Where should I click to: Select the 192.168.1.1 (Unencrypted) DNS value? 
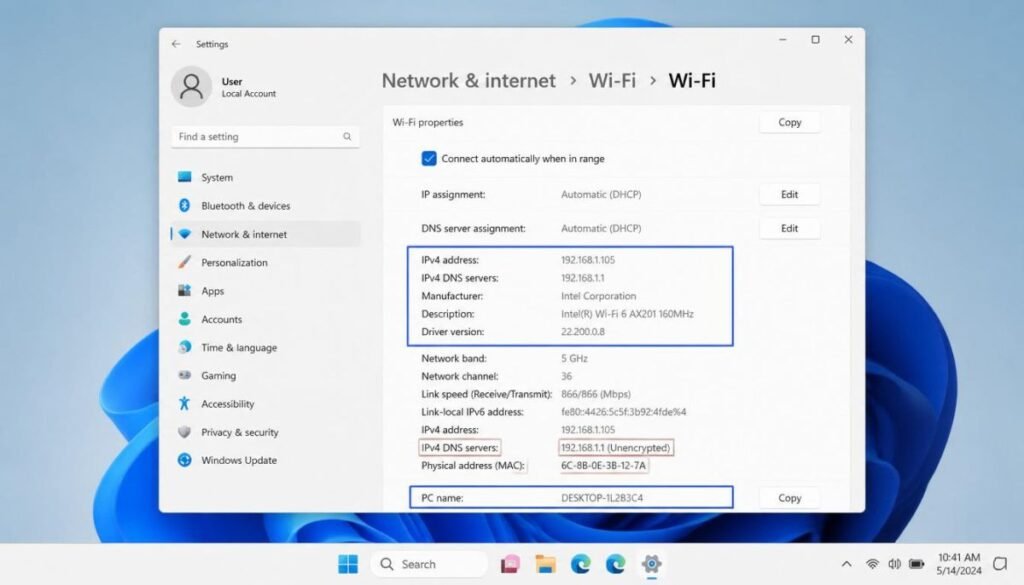tap(615, 448)
